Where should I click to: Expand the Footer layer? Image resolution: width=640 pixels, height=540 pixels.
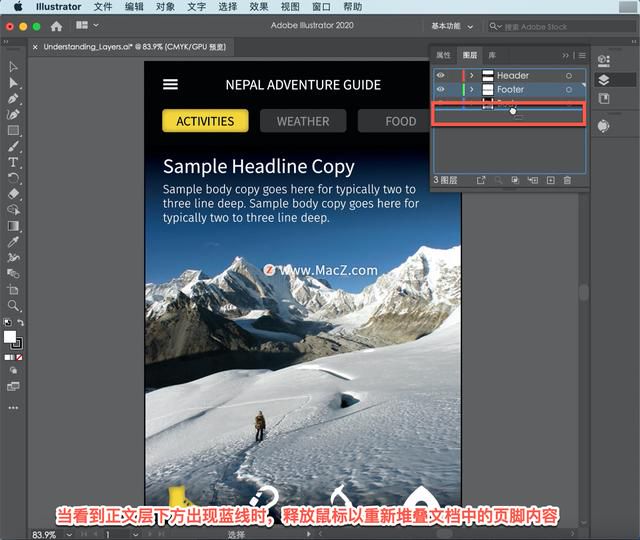point(472,89)
